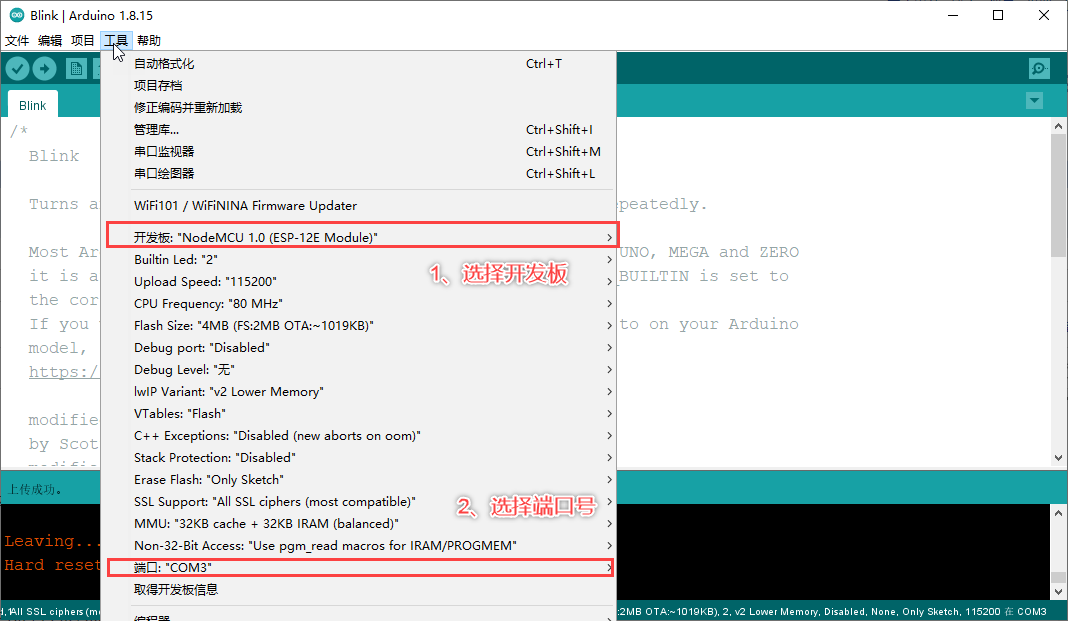This screenshot has width=1068, height=621.
Task: Expand Debug port "Disabled" submenu
Action: [358, 347]
